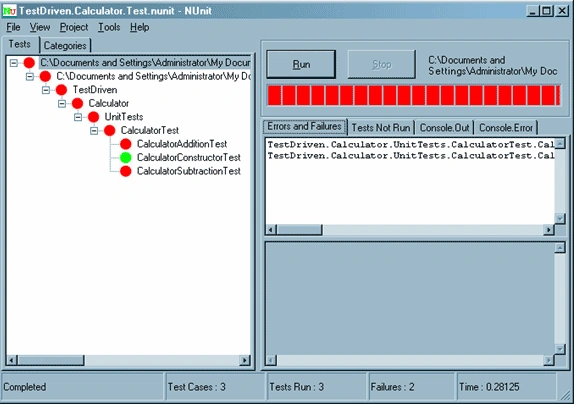Image resolution: width=574 pixels, height=404 pixels.
Task: Click green success circle of CalculatorConstructorTest
Action: coord(126,157)
